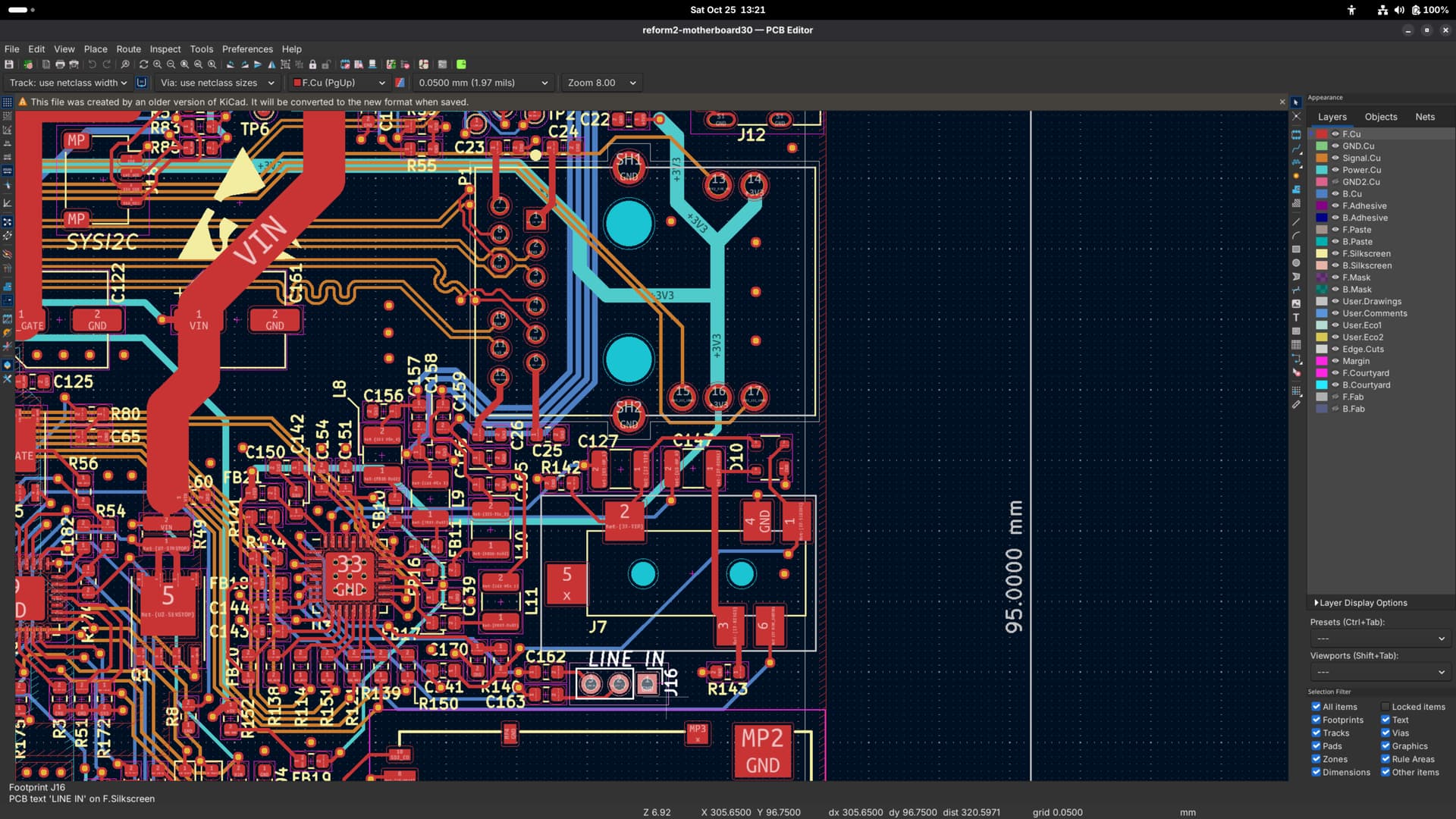
Task: Click the Zoom in icon
Action: [158, 64]
